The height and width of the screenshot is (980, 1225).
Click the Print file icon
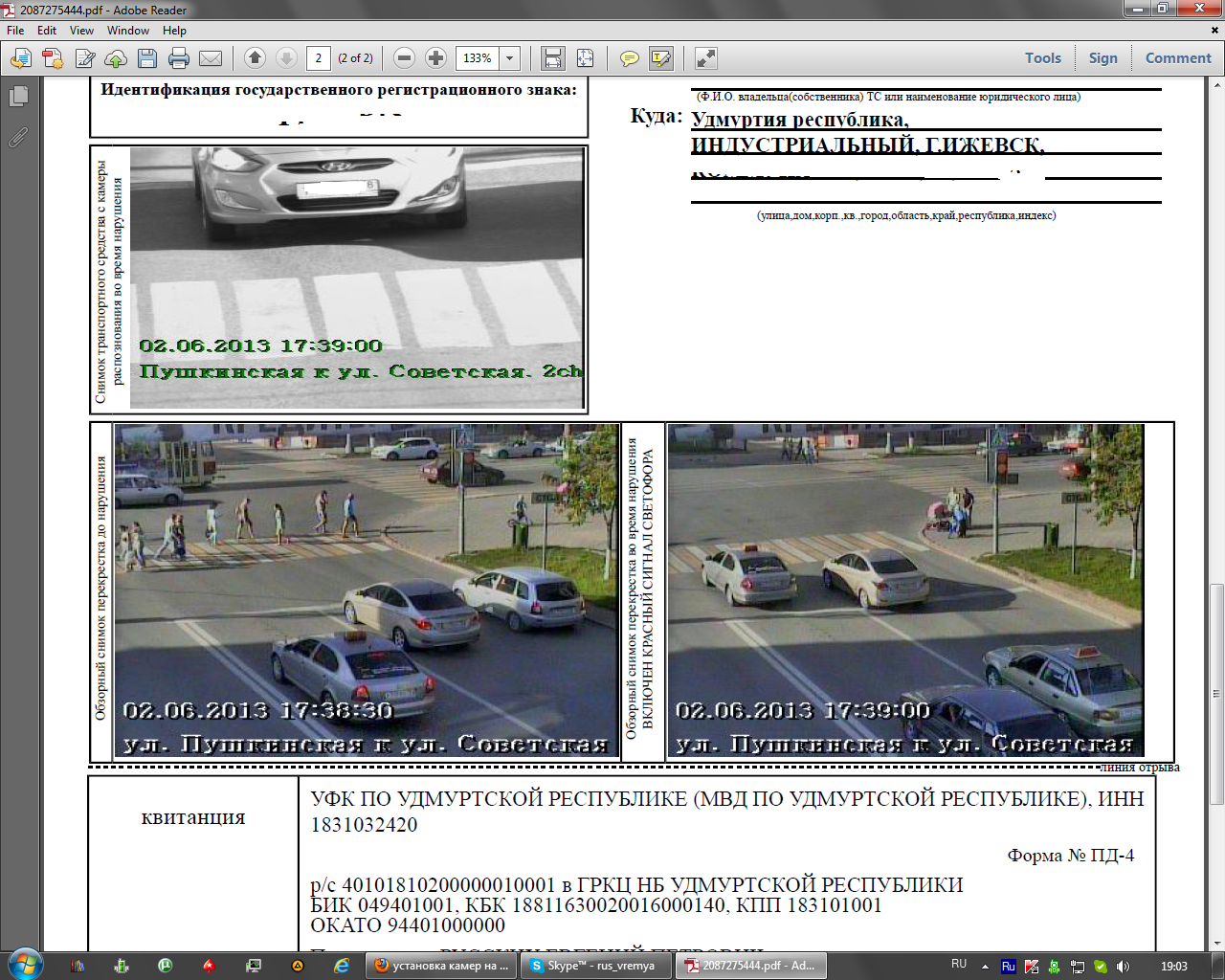(179, 58)
